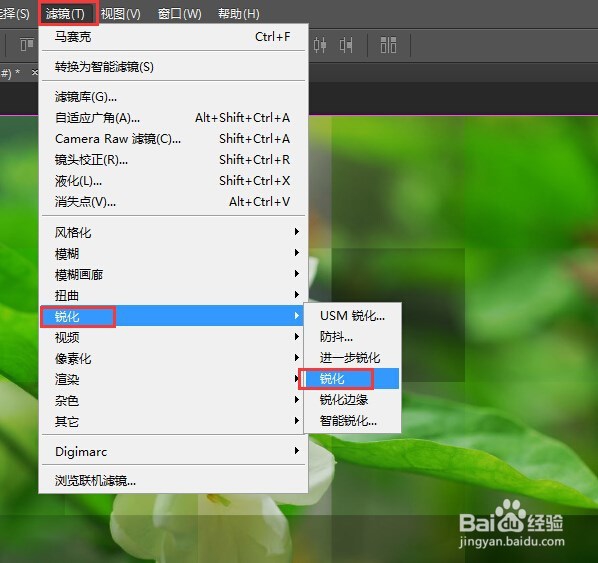
Task: Choose 浏览联机滤镜...
Action: coord(173,481)
